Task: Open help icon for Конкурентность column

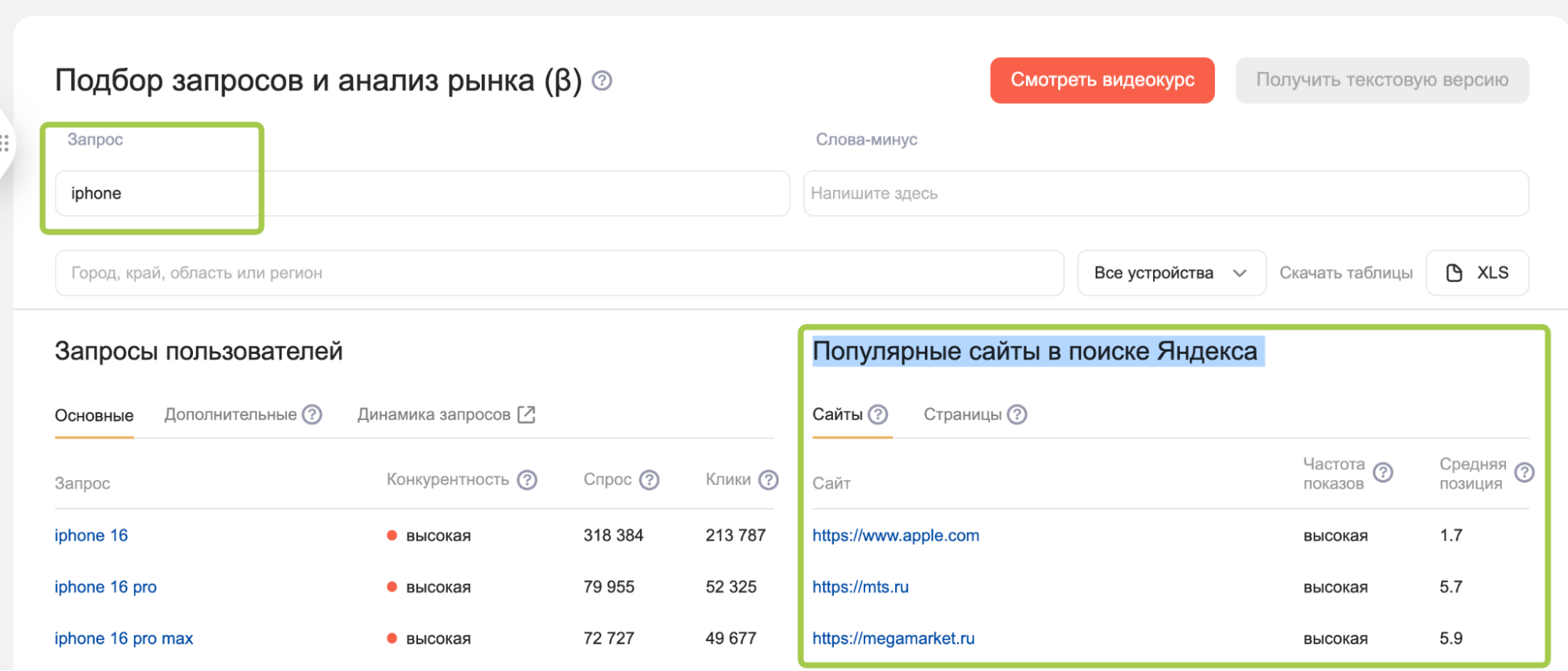Action: 527,480
